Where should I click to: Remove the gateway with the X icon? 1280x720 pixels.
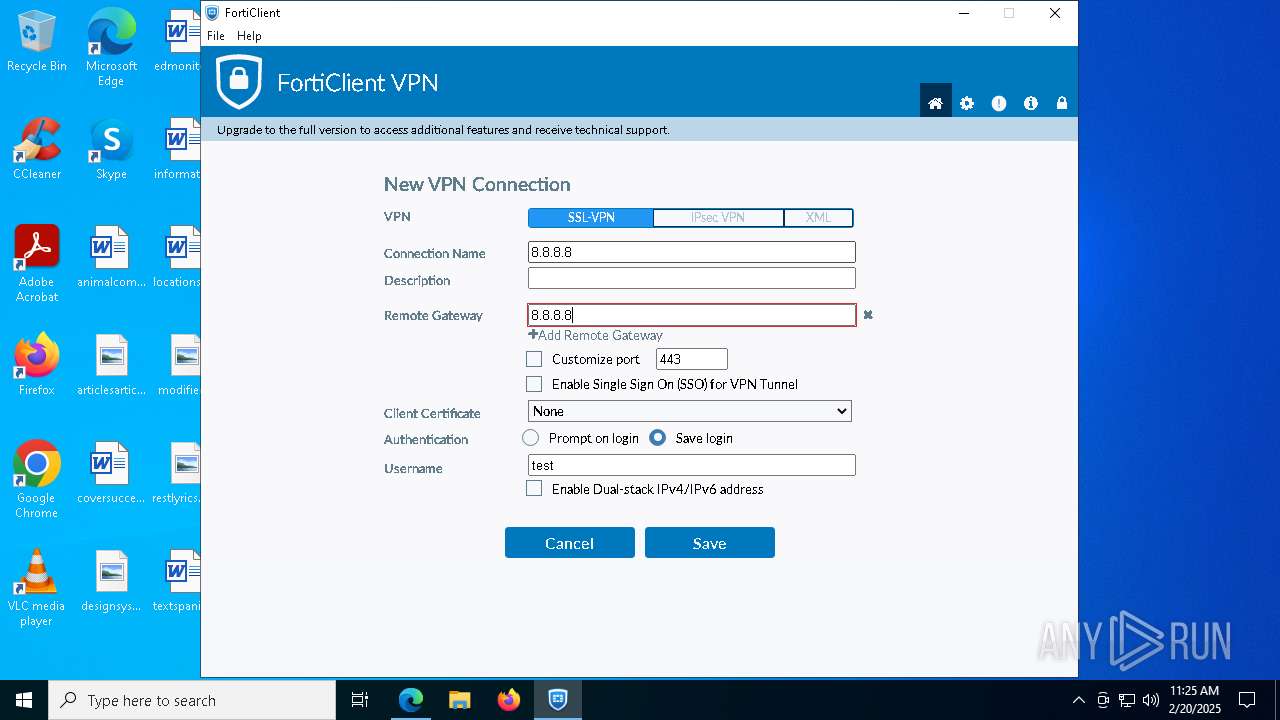868,315
